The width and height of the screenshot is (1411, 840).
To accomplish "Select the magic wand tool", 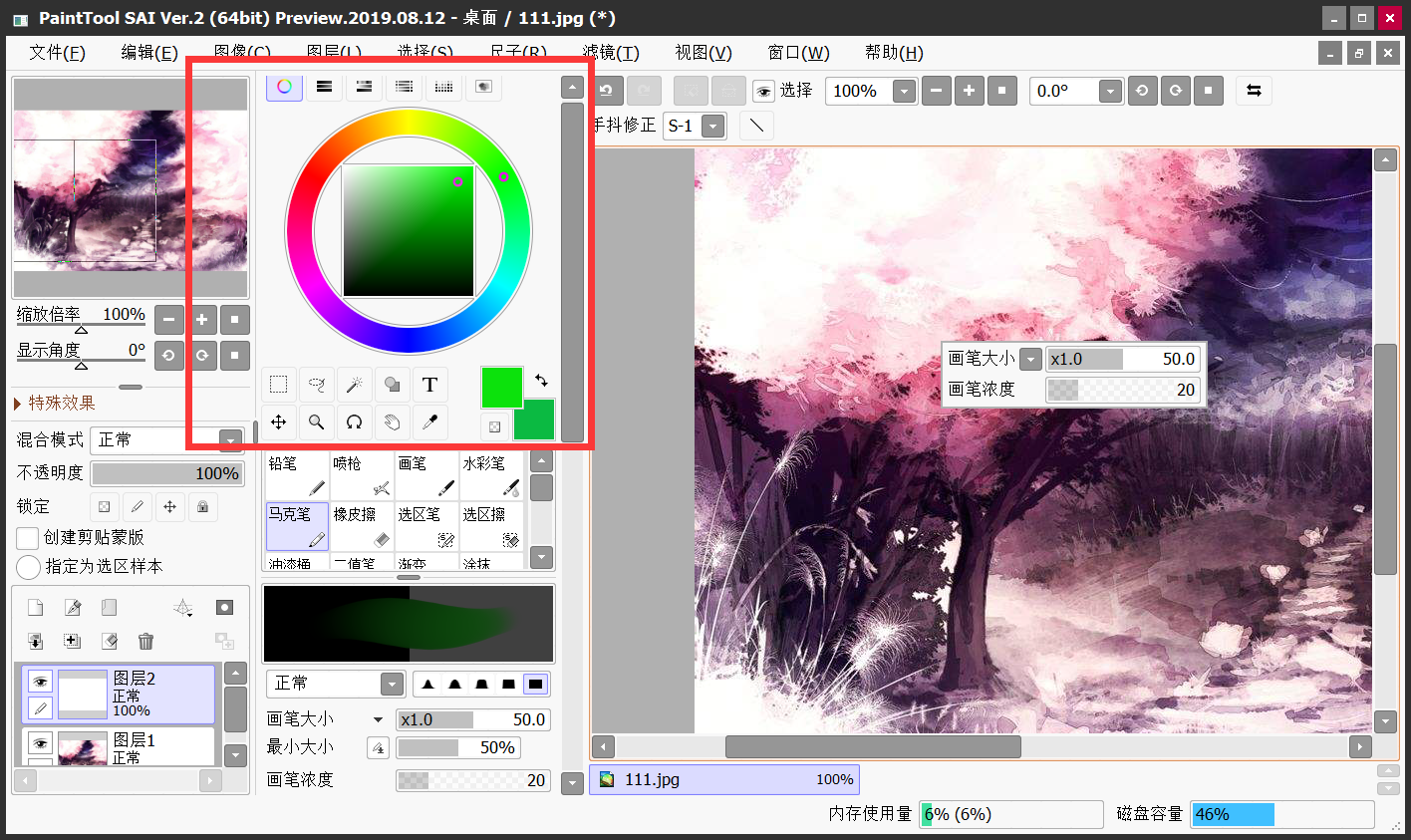I will 354,385.
